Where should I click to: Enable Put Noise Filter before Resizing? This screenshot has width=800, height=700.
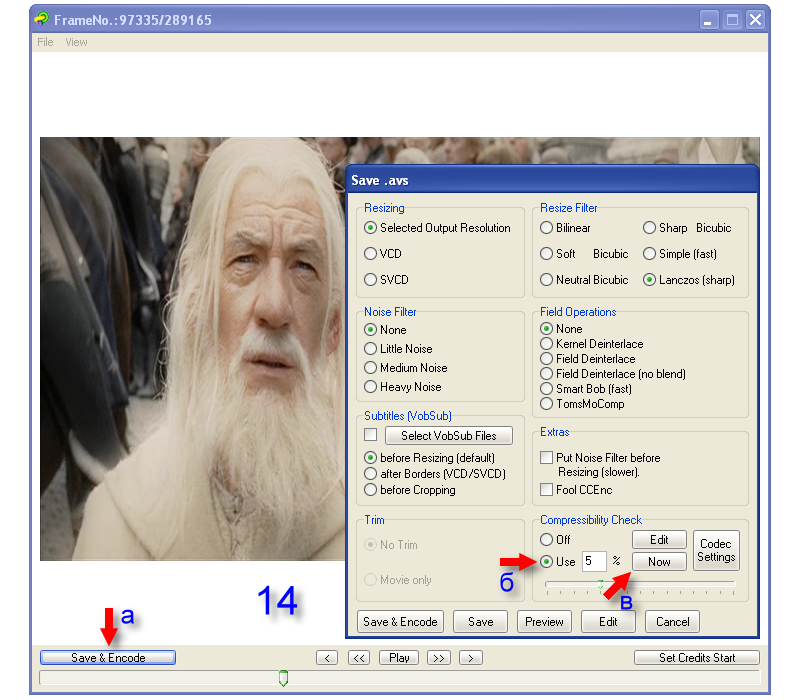(x=546, y=457)
